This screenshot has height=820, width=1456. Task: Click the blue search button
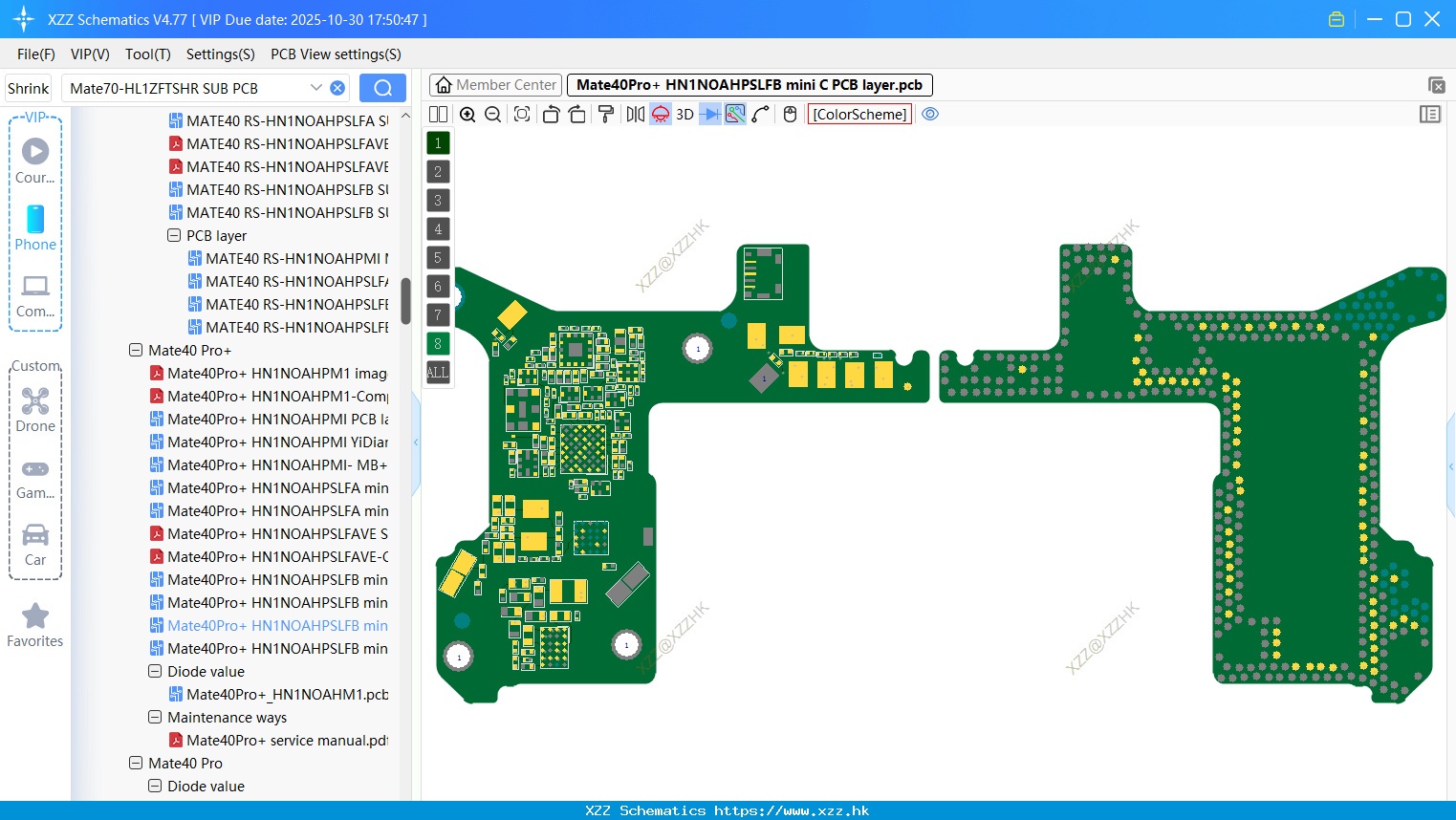click(382, 88)
